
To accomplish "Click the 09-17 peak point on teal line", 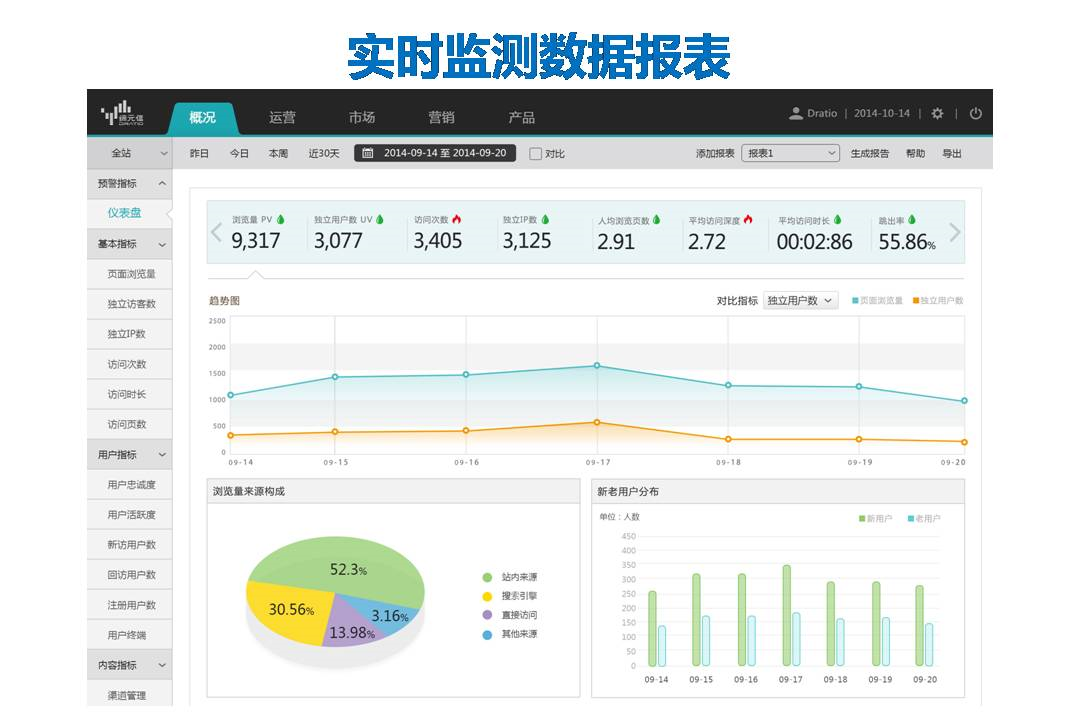I will tap(596, 365).
